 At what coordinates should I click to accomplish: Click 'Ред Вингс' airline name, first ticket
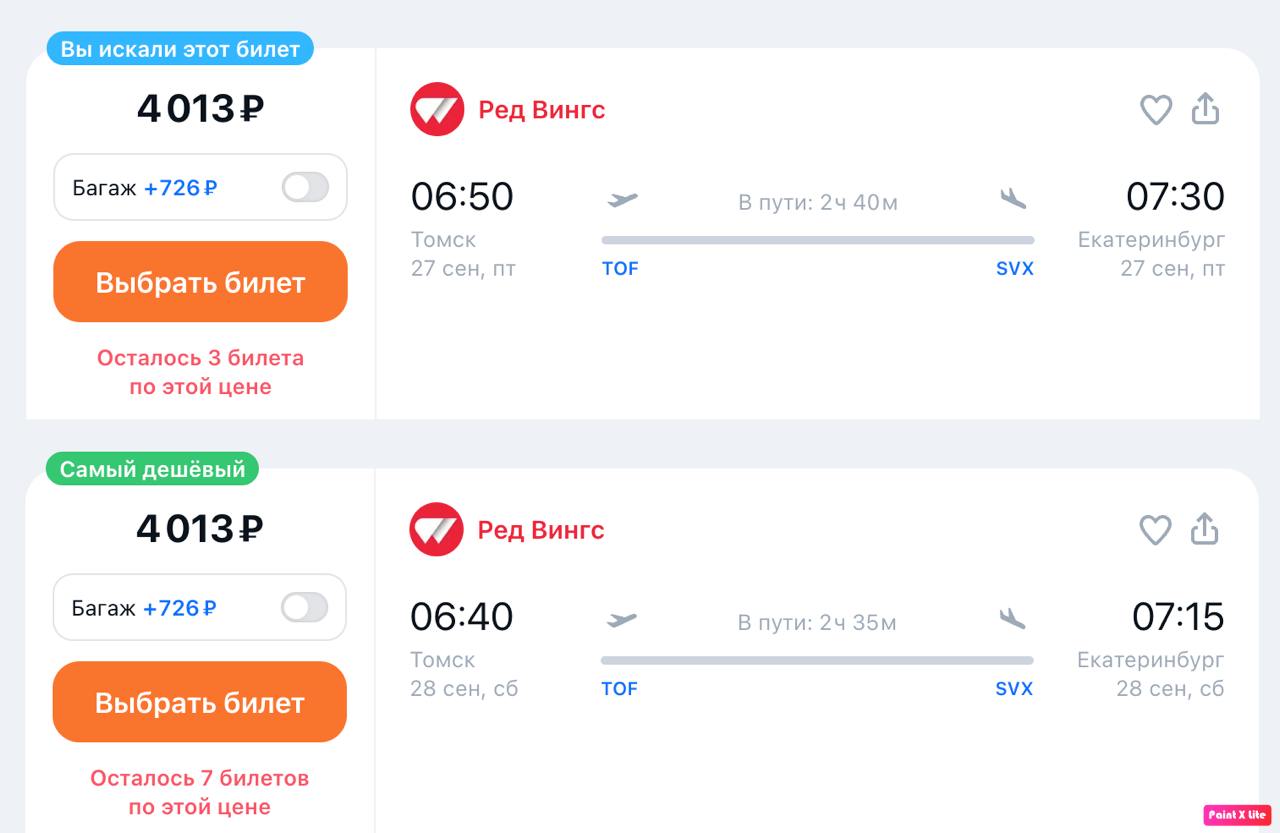coord(542,109)
